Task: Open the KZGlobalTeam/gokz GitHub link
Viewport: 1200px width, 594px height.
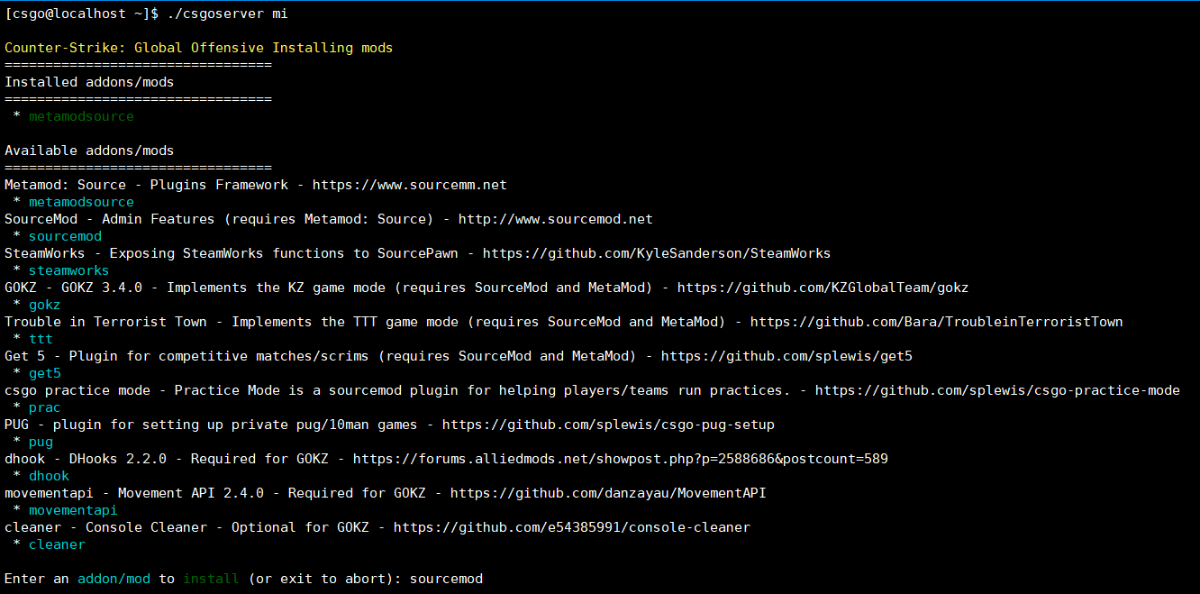Action: coord(822,288)
